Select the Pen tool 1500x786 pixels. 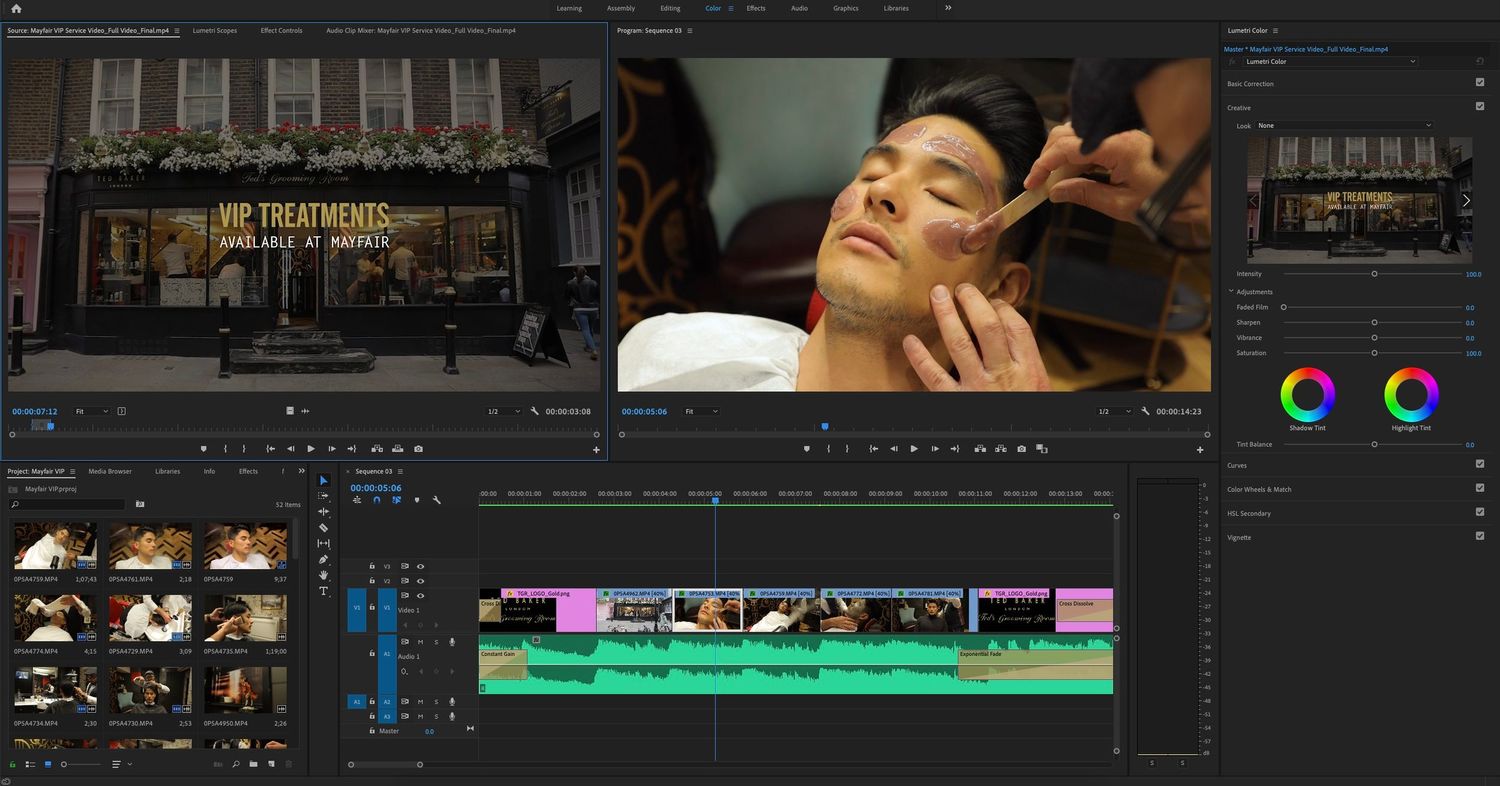323,560
